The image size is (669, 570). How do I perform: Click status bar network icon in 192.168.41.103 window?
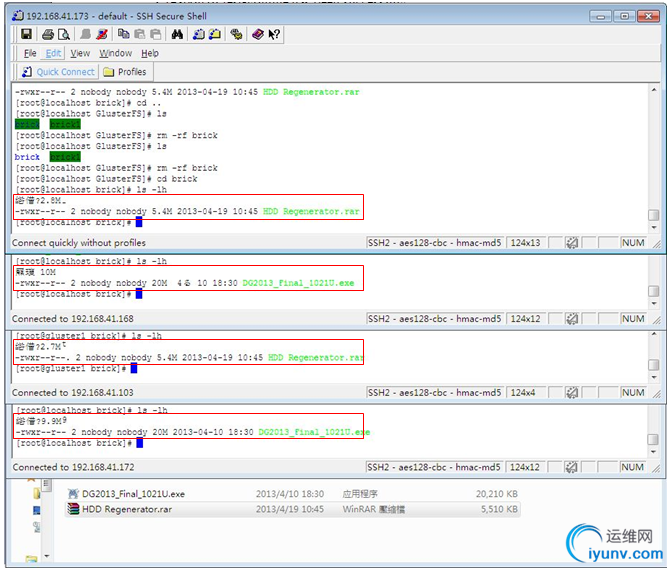571,393
